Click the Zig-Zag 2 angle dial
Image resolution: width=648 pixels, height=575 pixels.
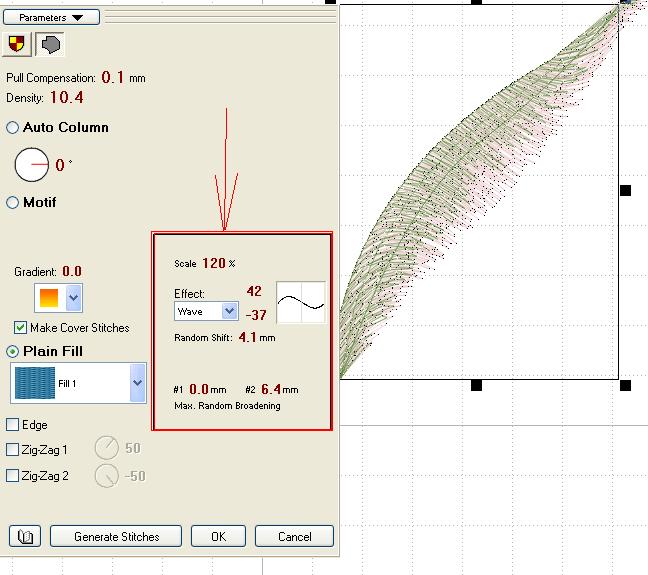tap(107, 476)
